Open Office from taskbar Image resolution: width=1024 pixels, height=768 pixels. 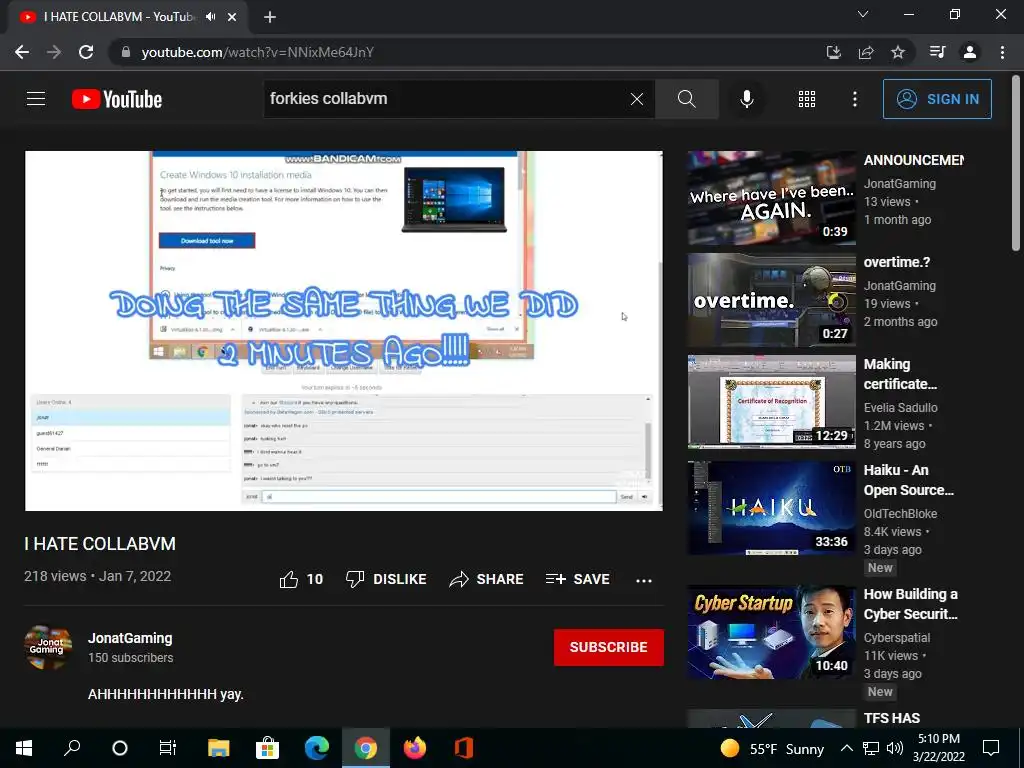464,748
